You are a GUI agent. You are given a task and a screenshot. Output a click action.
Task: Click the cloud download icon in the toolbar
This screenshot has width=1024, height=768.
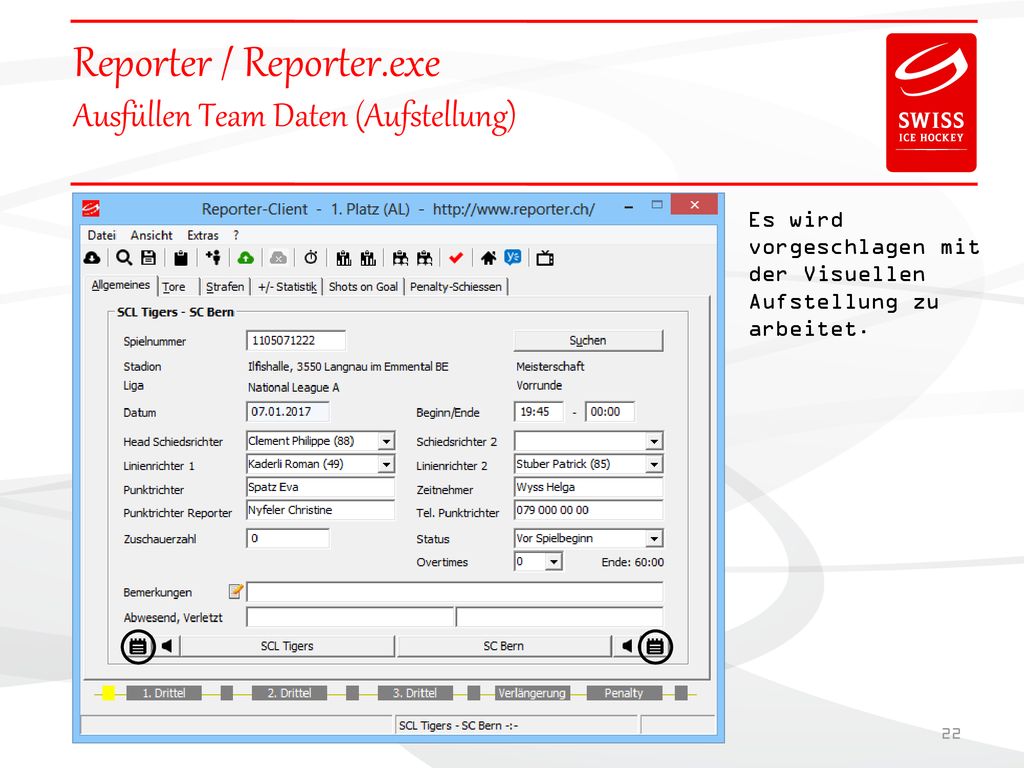tap(92, 259)
